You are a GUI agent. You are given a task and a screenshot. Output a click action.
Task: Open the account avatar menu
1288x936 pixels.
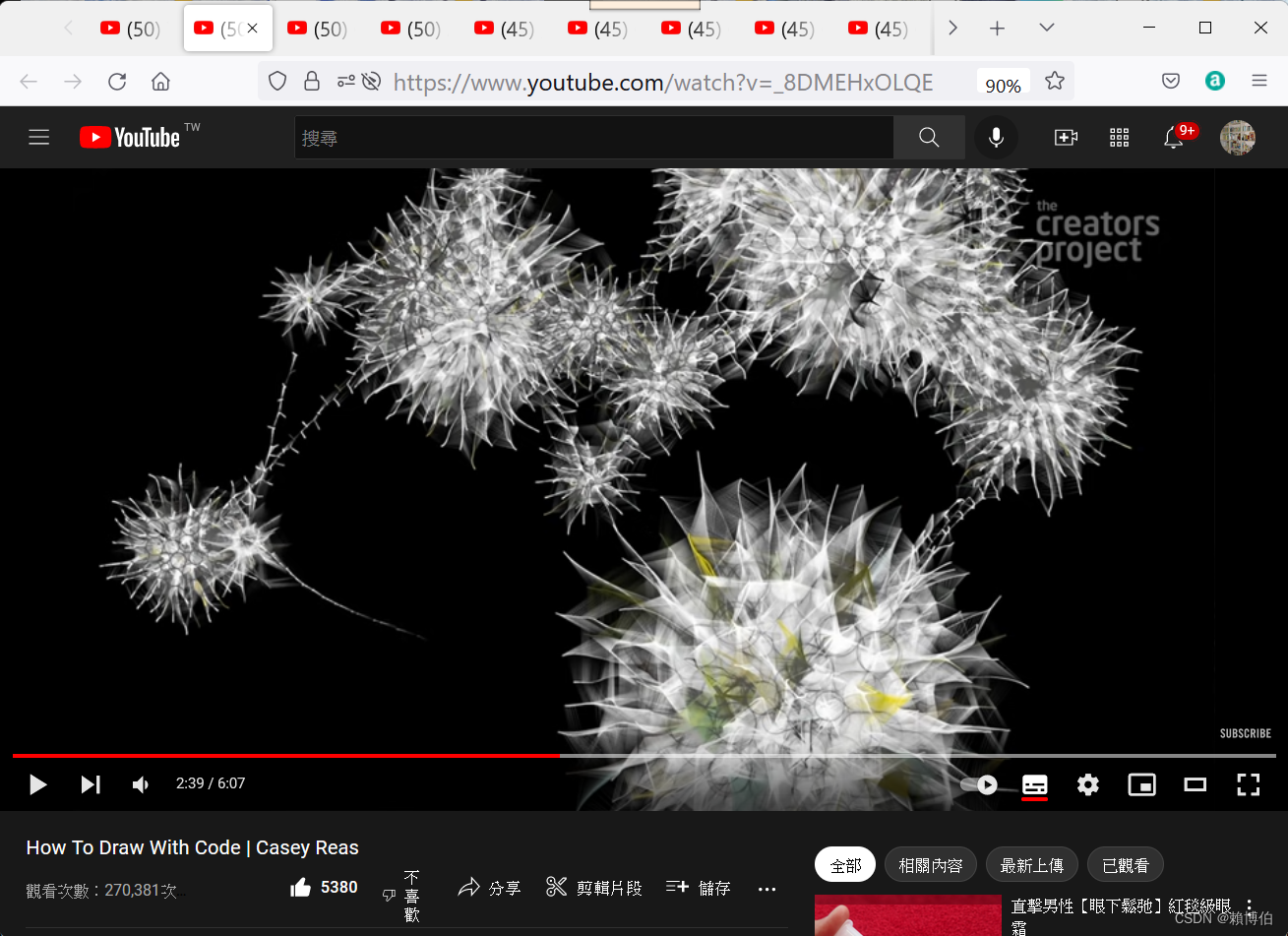pos(1238,138)
